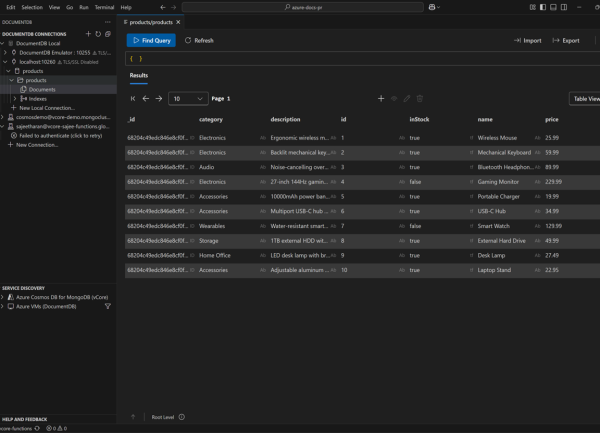This screenshot has width=600, height=433.
Task: Open the Selection menu
Action: [x=32, y=7]
